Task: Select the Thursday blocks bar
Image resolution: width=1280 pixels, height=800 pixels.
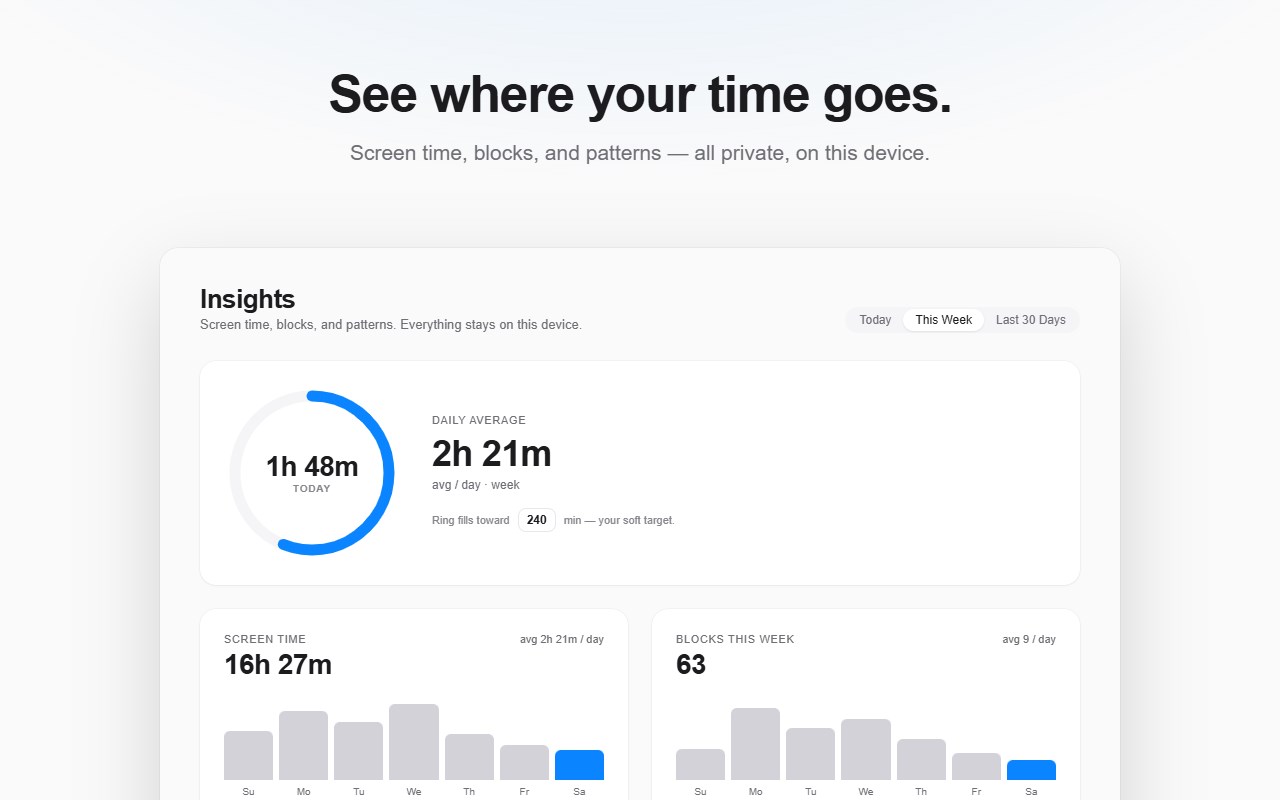Action: [921, 759]
